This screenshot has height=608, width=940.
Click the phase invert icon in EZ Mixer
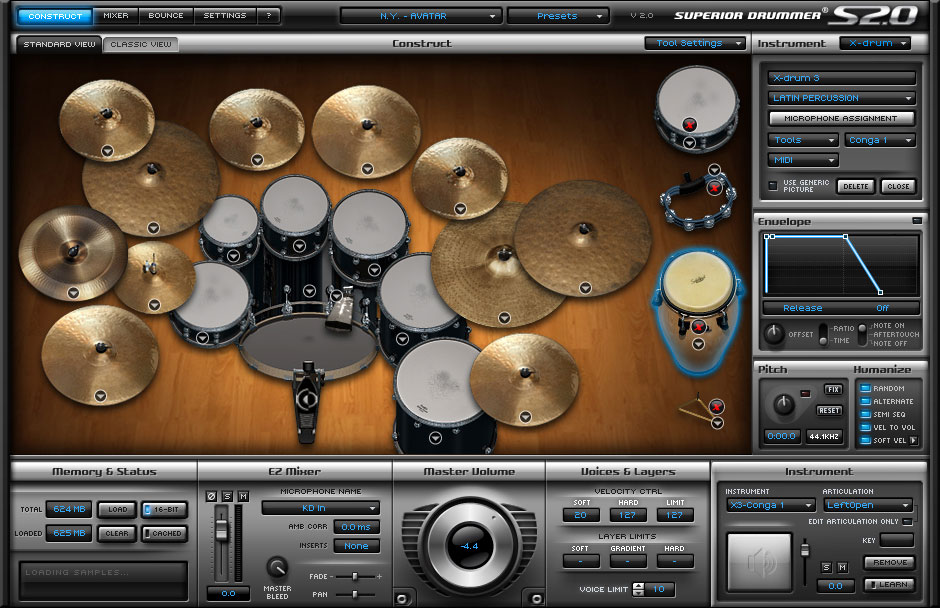tap(210, 496)
